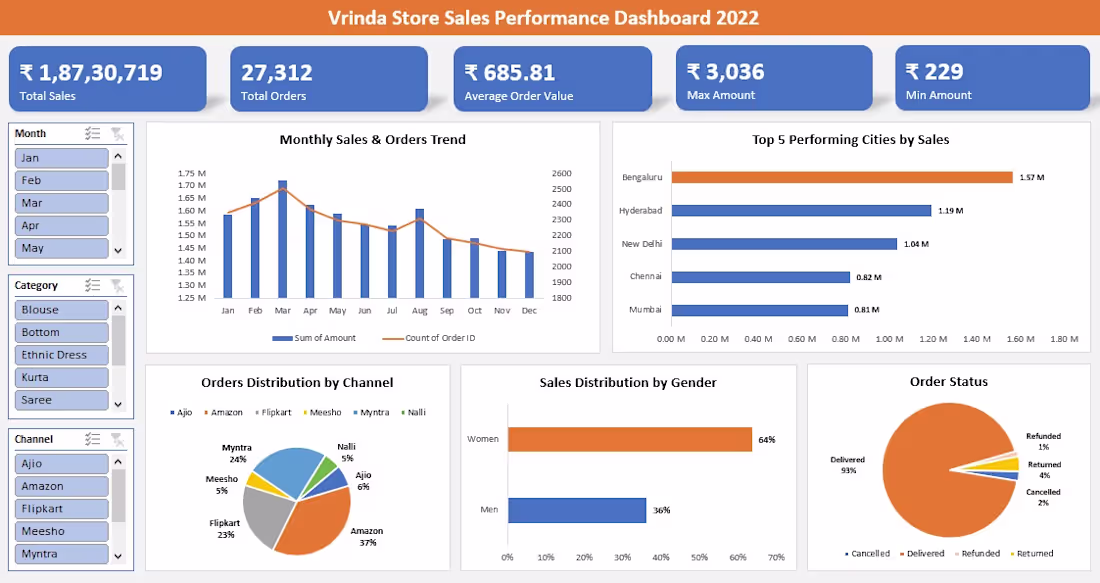Toggle multi-select on Month slicer

93,133
